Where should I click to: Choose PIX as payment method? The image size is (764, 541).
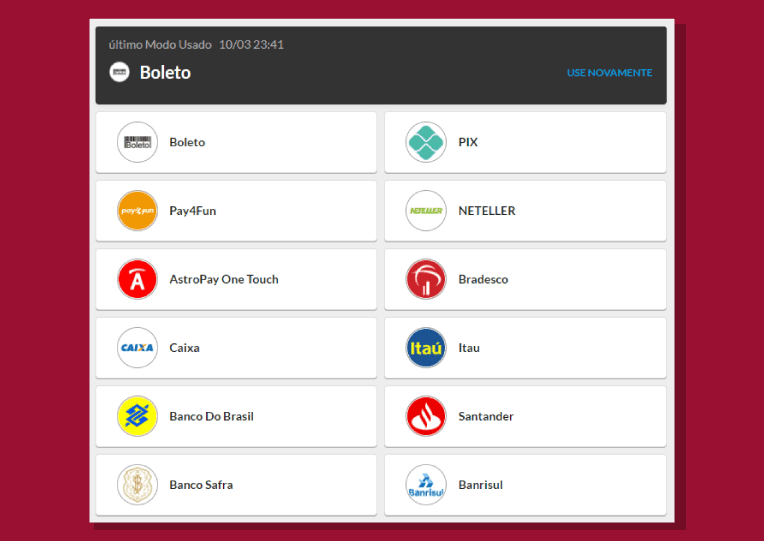468,142
